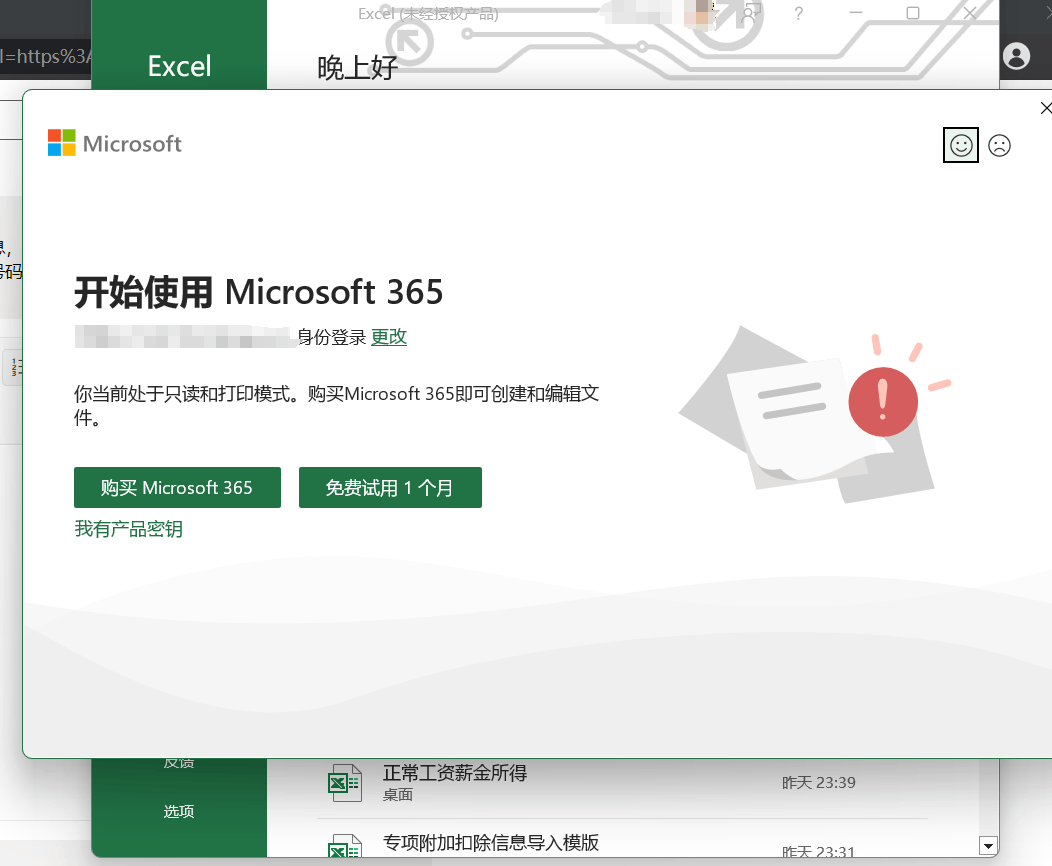This screenshot has width=1052, height=866.
Task: Click the Excel label in the green sidebar
Action: coord(179,66)
